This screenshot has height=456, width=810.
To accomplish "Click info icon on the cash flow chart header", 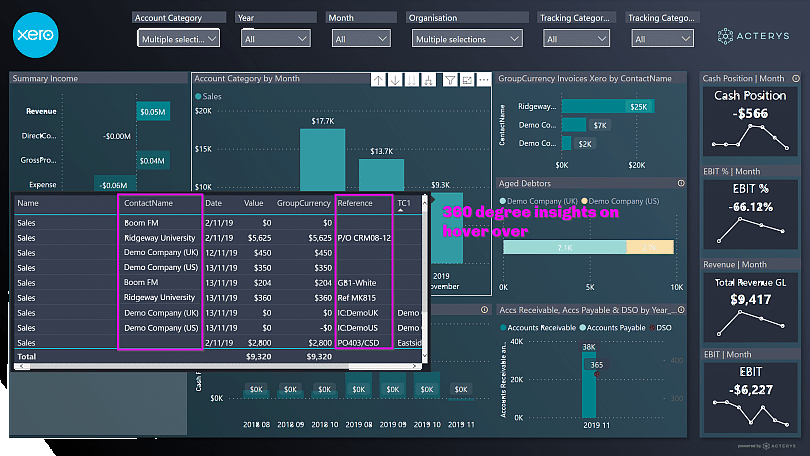I will [x=484, y=310].
